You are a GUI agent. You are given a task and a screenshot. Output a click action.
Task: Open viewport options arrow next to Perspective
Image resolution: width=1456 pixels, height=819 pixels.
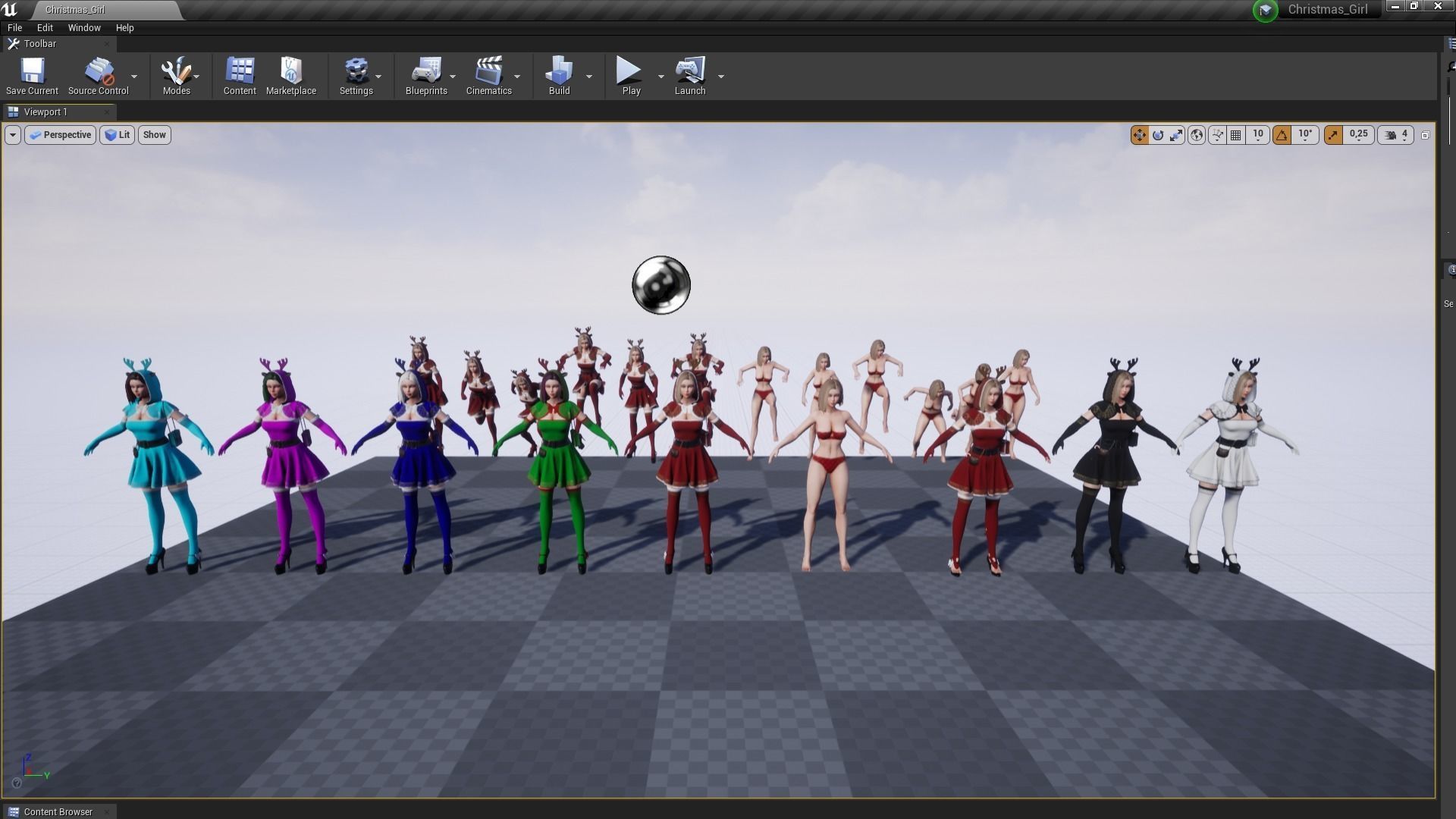[13, 135]
